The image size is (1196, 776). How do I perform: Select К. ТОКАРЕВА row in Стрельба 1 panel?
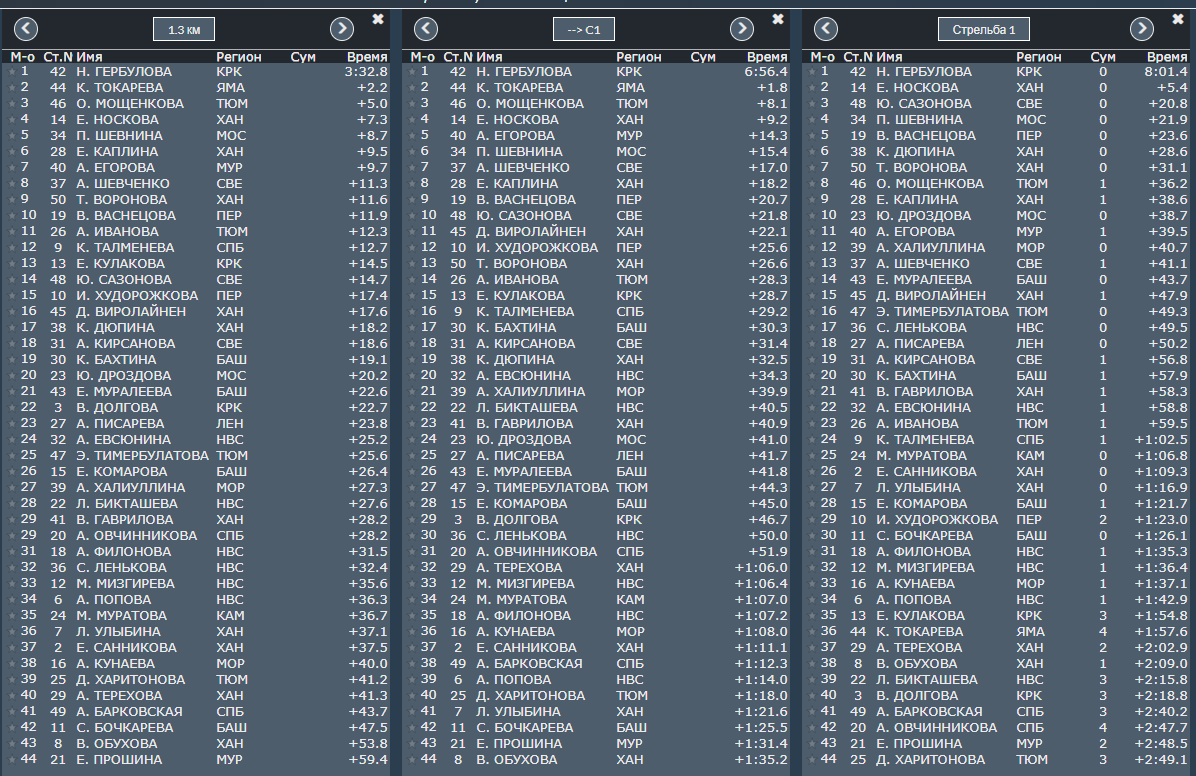[x=998, y=632]
